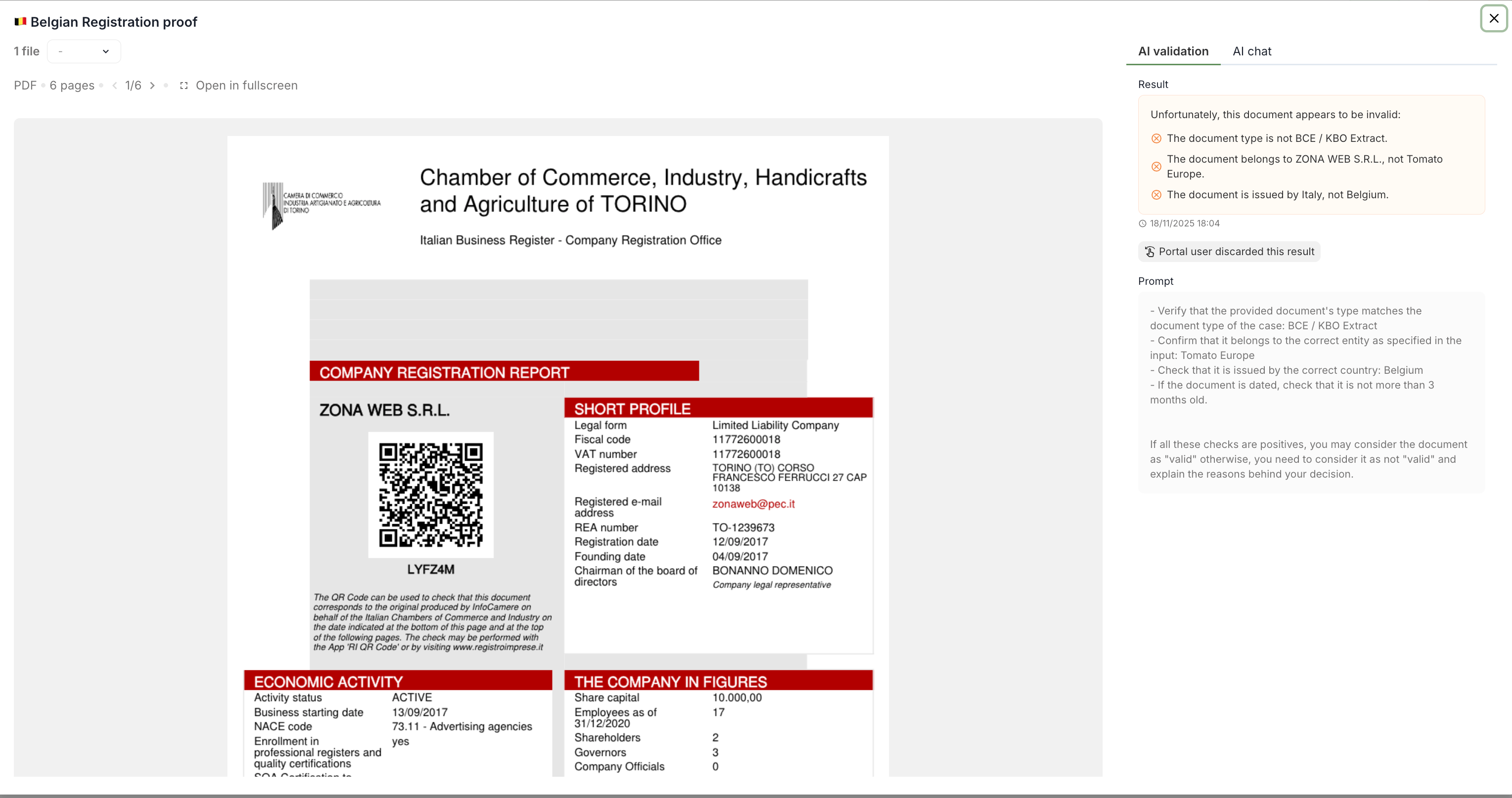Viewport: 1512px width, 798px height.
Task: Close the Belgian Registration proof dialog
Action: coord(1493,19)
